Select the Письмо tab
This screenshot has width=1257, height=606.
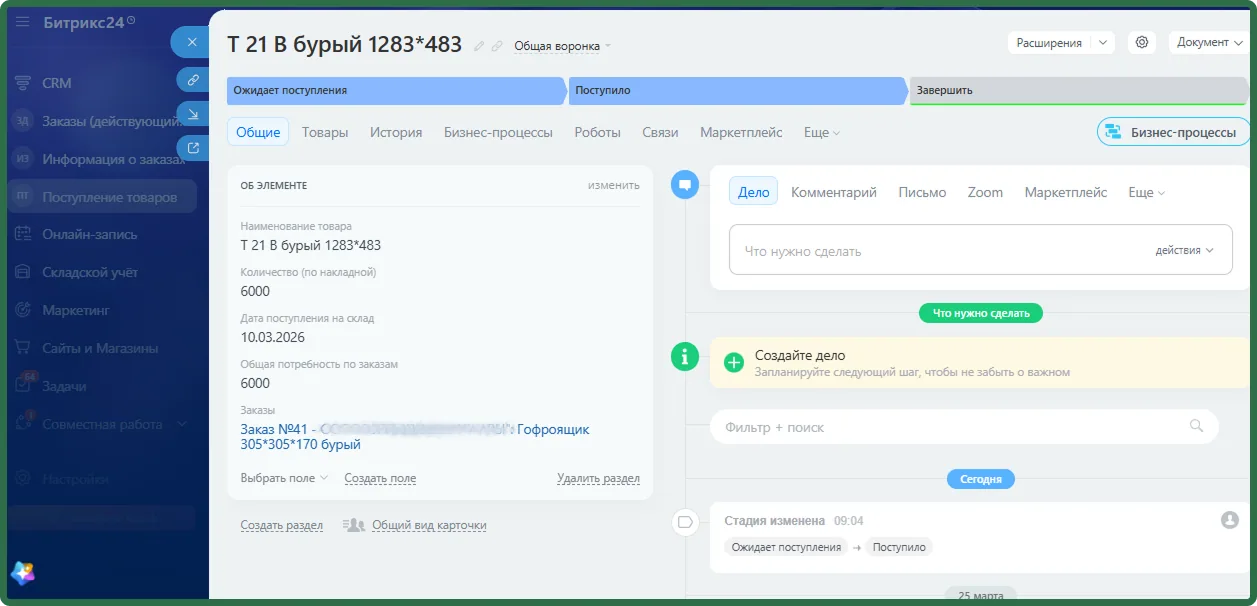tap(922, 192)
